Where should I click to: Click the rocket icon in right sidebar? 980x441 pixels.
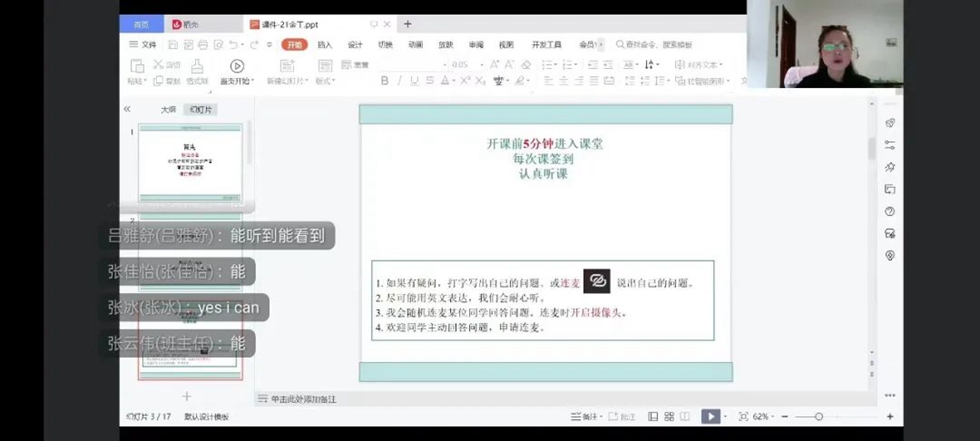889,123
